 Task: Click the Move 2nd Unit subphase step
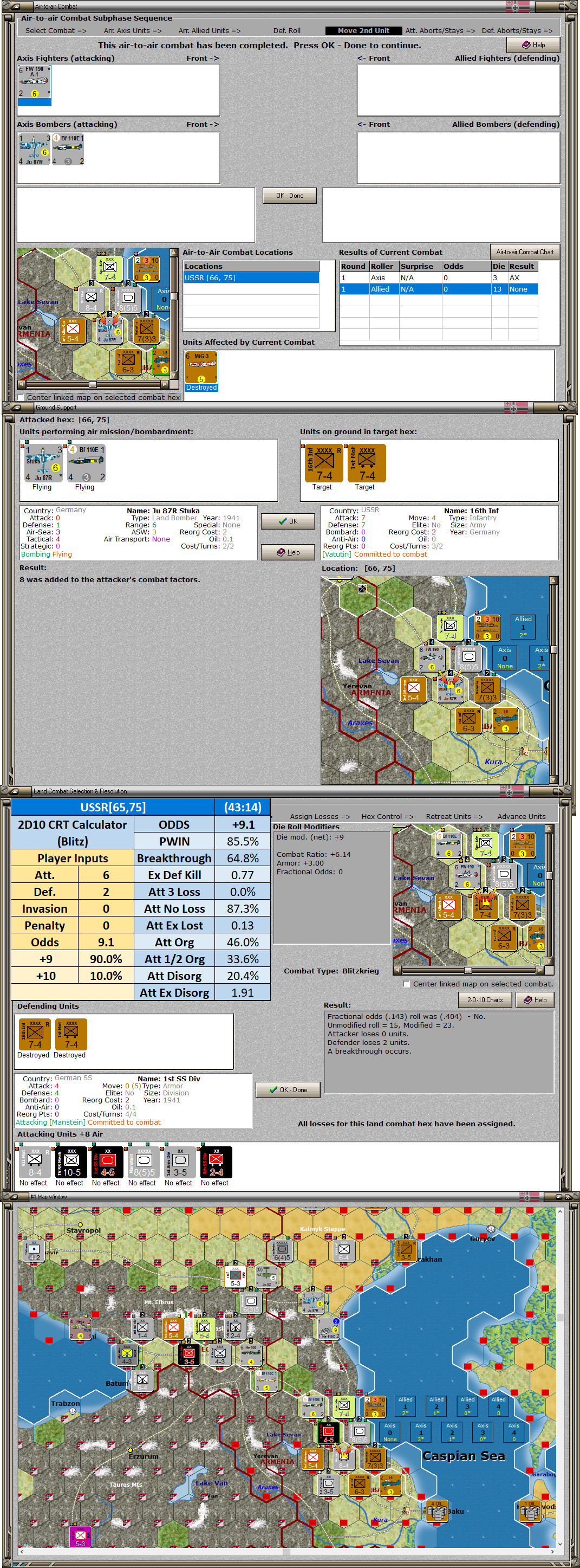[x=363, y=30]
